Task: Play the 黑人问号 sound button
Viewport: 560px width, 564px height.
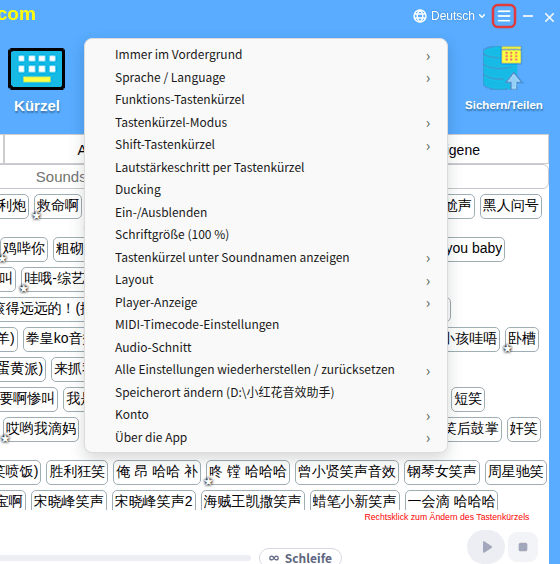Action: [x=511, y=206]
